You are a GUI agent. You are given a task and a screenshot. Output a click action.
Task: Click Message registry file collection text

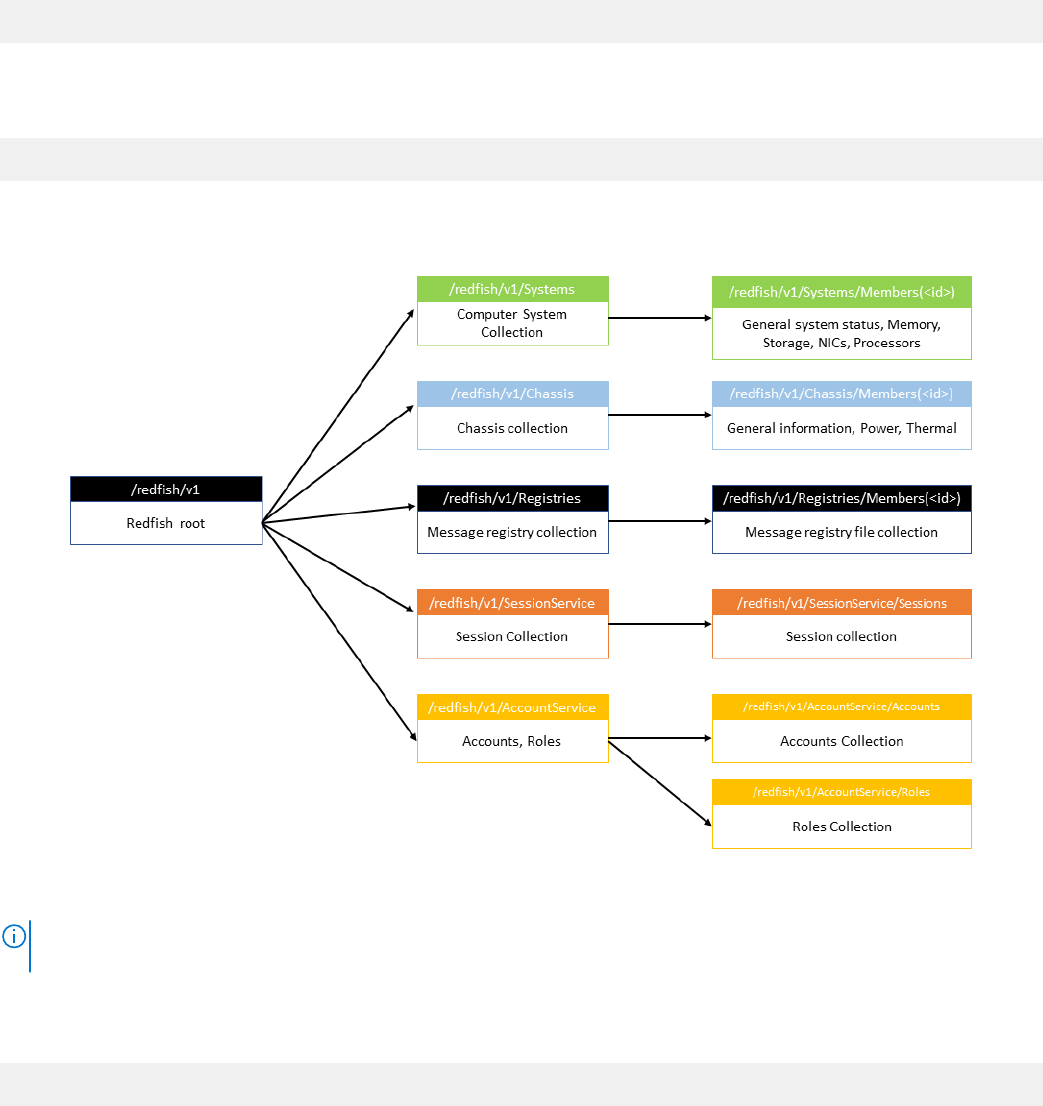point(841,533)
